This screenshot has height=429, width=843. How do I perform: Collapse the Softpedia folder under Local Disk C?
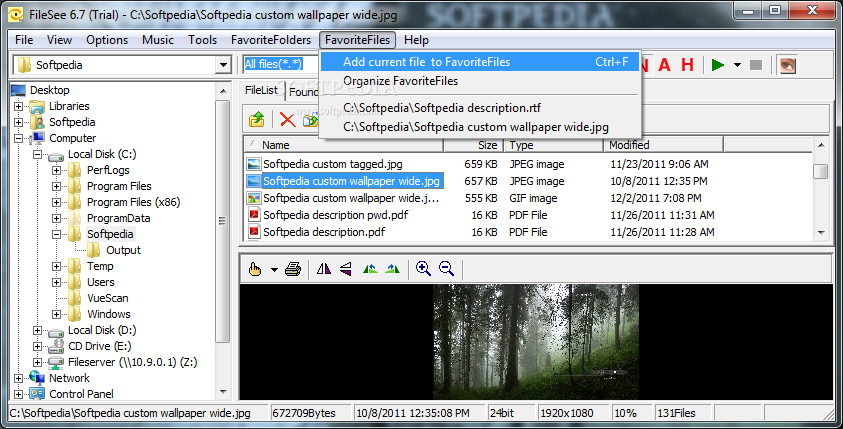pyautogui.click(x=56, y=234)
